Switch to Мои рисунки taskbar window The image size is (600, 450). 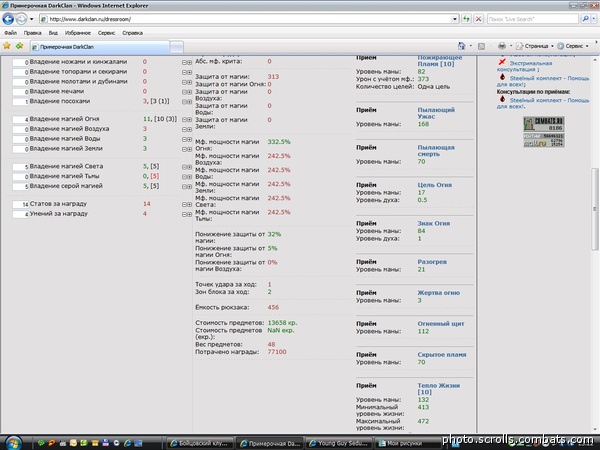(x=407, y=443)
